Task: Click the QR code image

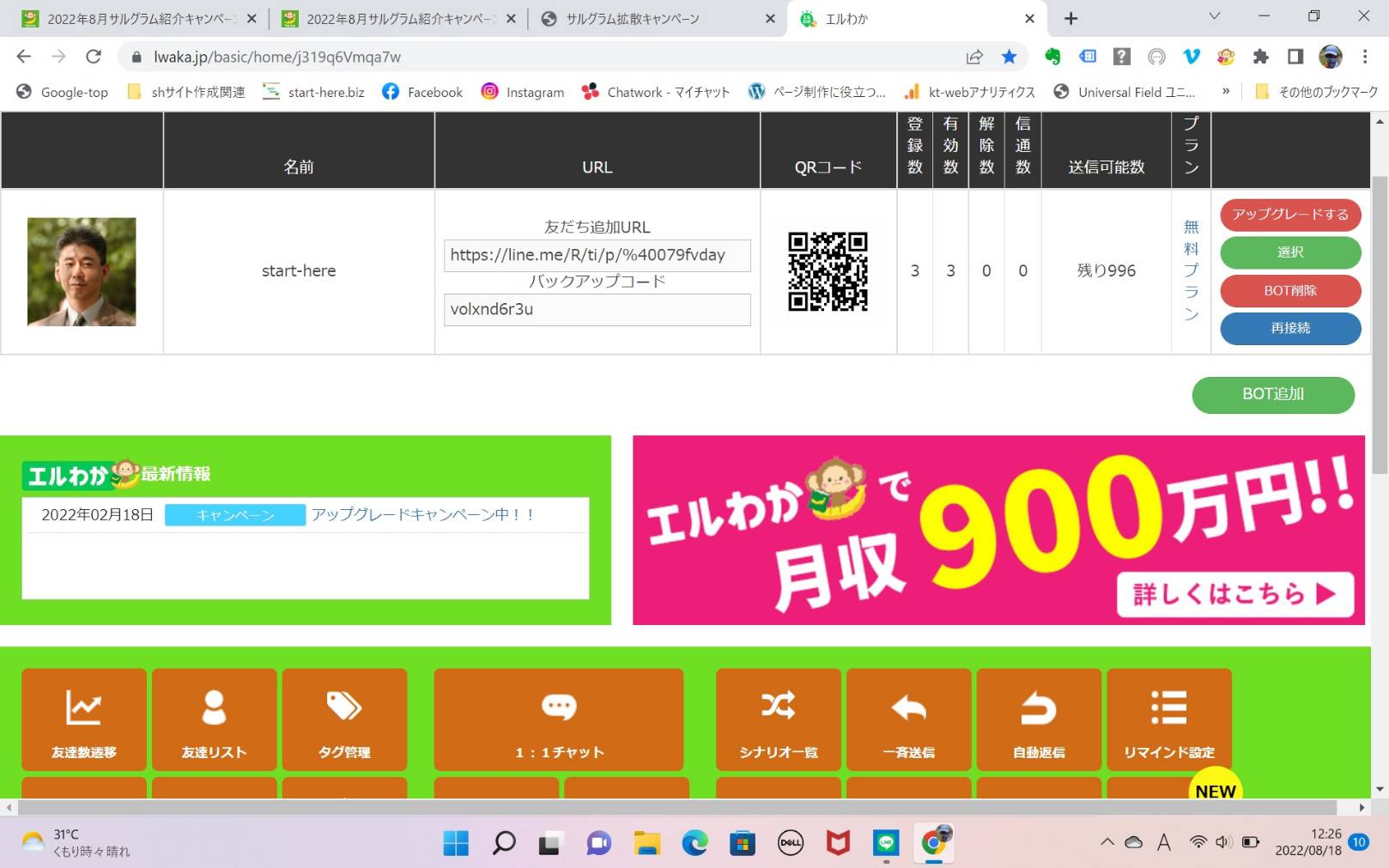Action: point(828,271)
